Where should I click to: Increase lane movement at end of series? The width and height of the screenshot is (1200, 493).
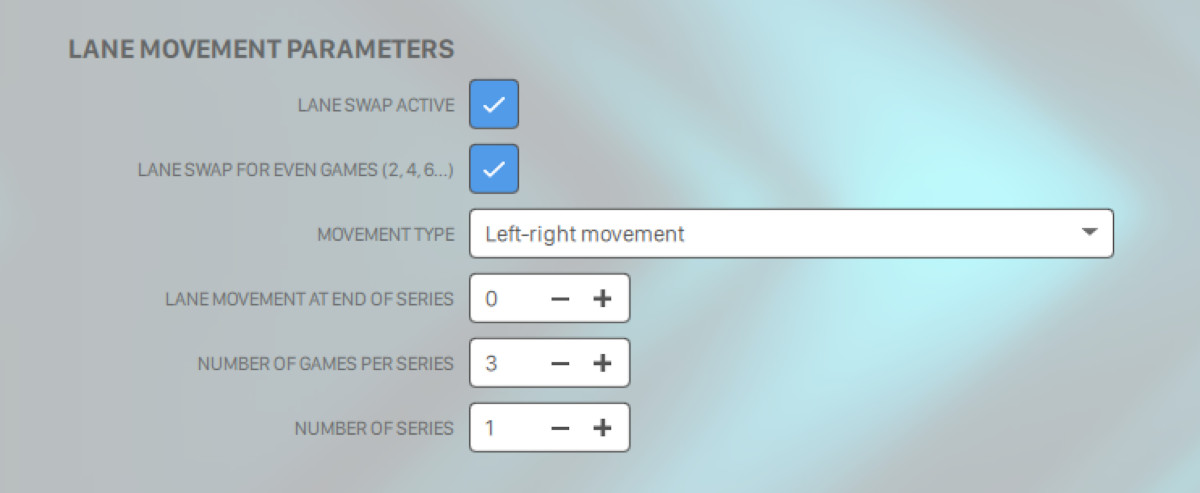[x=602, y=299]
